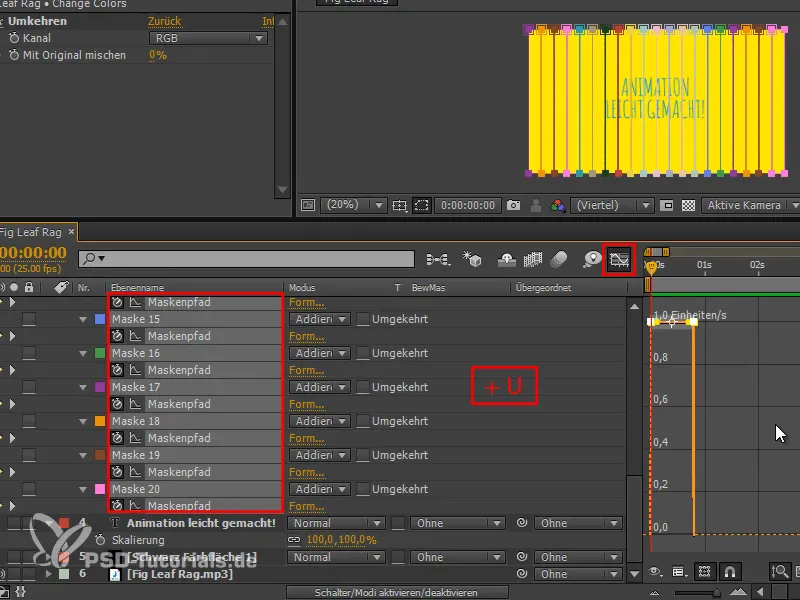The image size is (800, 600).
Task: Open the Addieren mode dropdown for Maske 19
Action: click(320, 455)
